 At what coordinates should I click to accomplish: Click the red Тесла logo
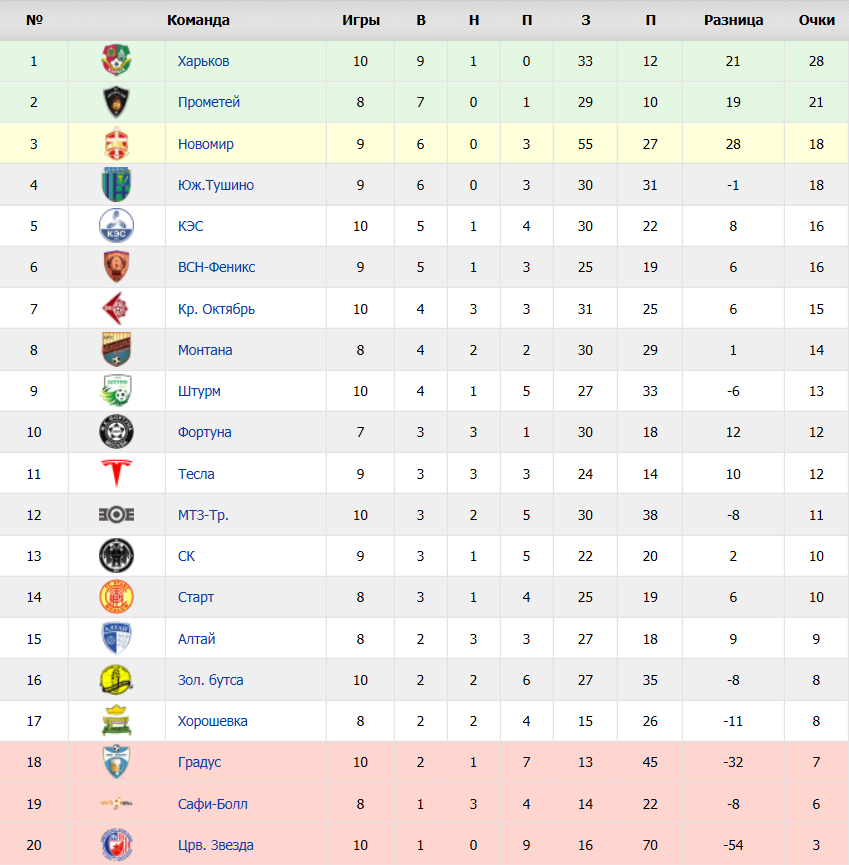(116, 473)
